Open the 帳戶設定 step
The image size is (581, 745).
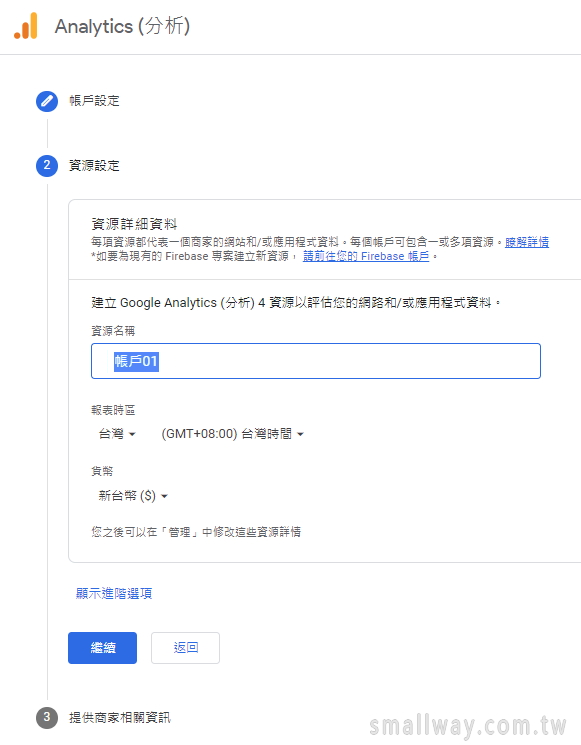point(95,101)
